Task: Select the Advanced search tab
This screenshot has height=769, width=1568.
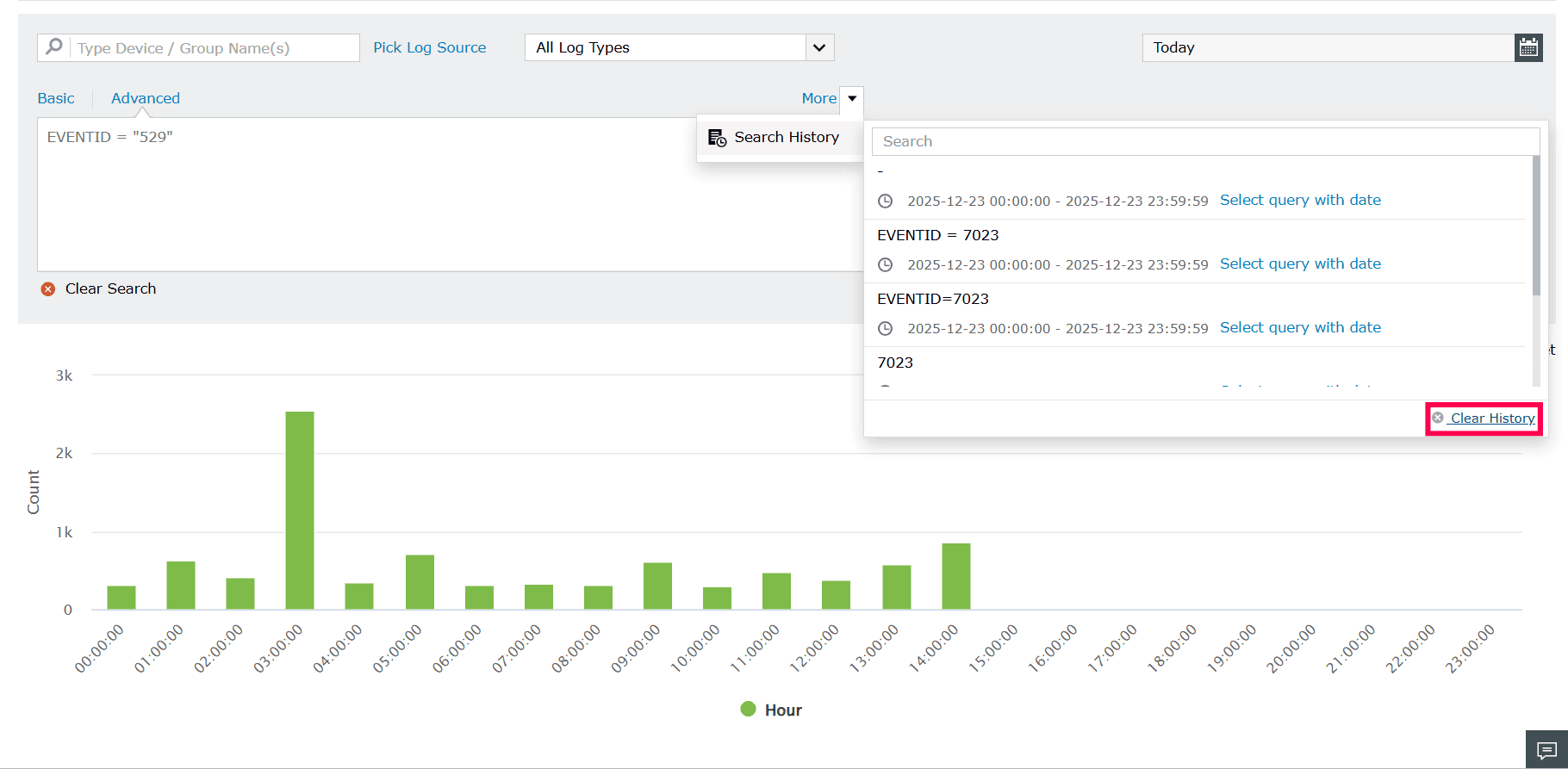Action: pos(146,98)
